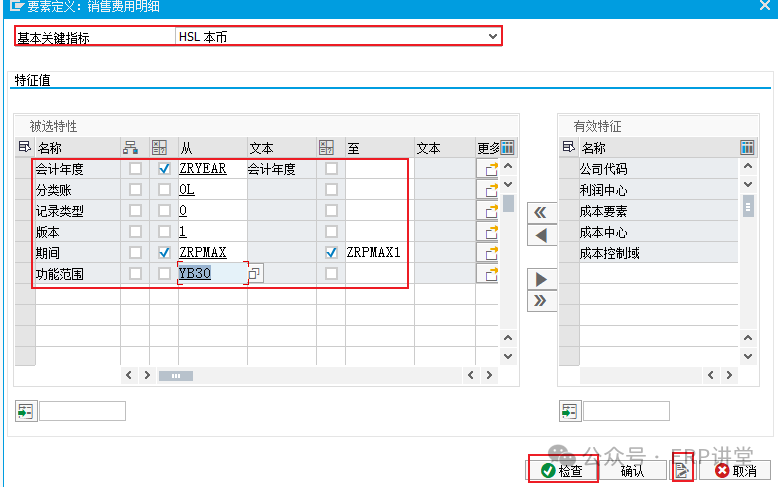Click the 更多 button in 会计年度 row
Viewport: 778px width, 487px height.
[x=487, y=169]
